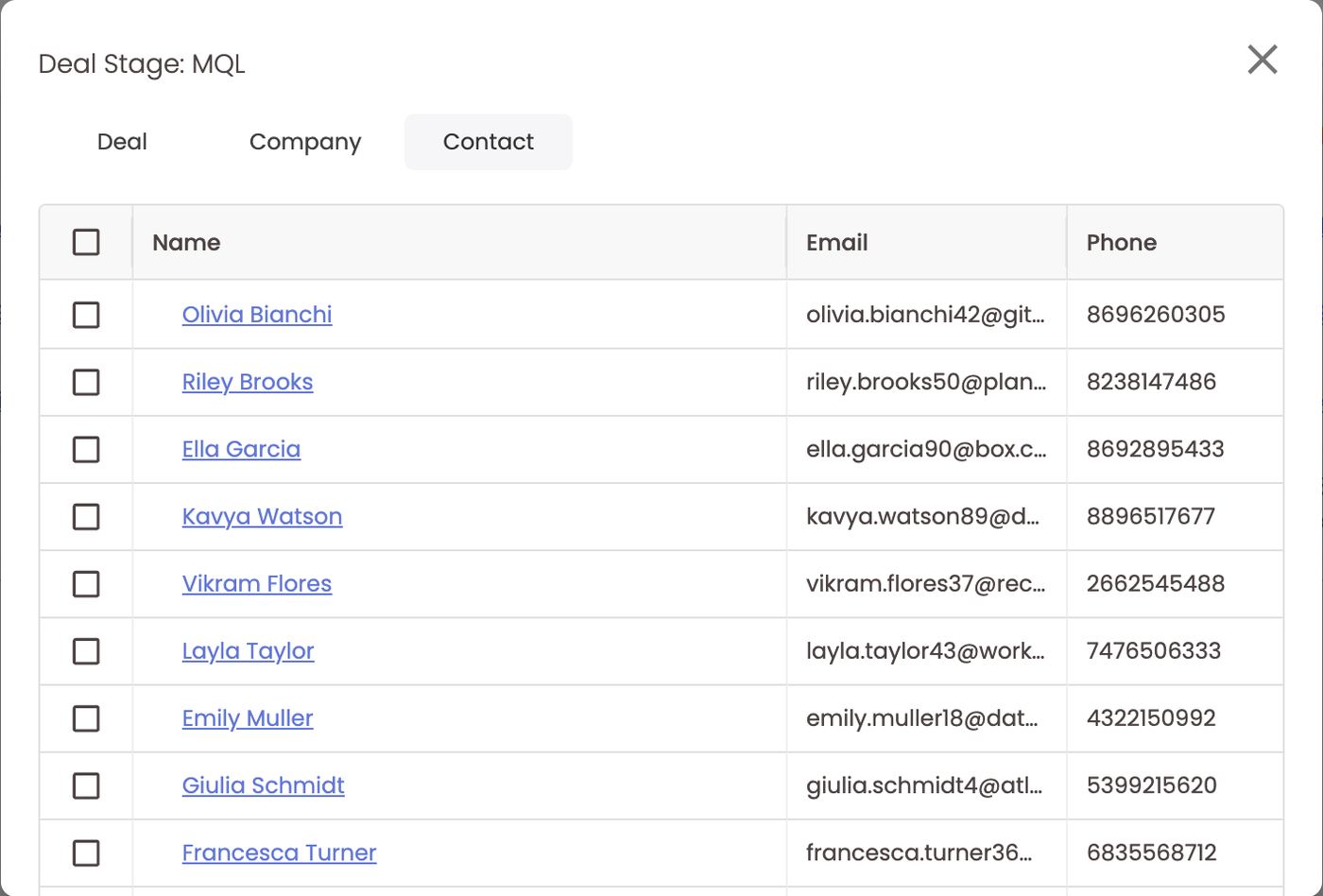Click phone number 5399215620

(x=1152, y=785)
